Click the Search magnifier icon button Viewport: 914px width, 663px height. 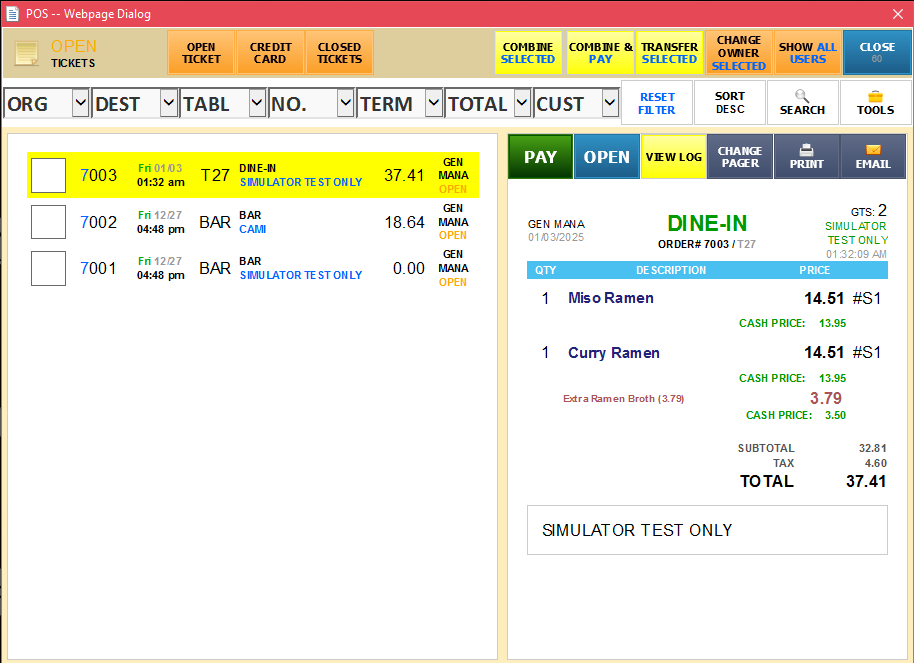[x=802, y=102]
